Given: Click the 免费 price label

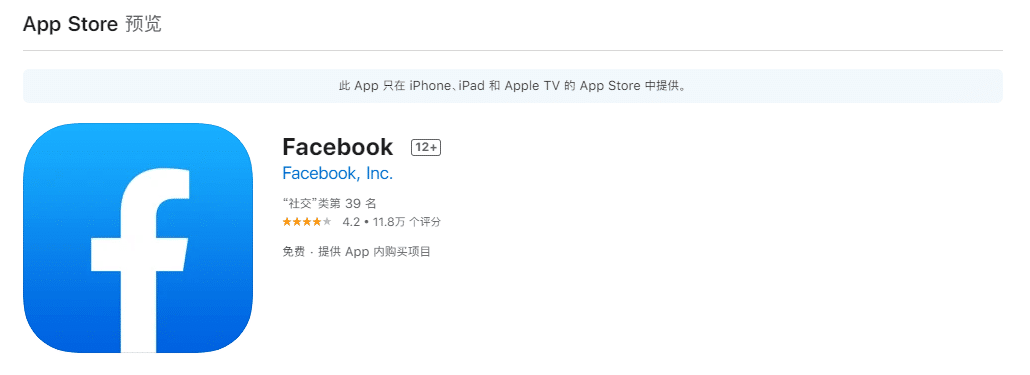Looking at the screenshot, I should tap(294, 252).
